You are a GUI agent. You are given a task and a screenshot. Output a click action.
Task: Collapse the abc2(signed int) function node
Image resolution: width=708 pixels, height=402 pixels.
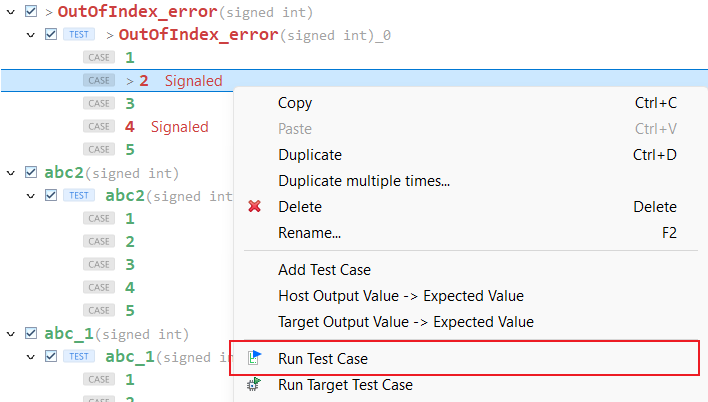pyautogui.click(x=11, y=173)
